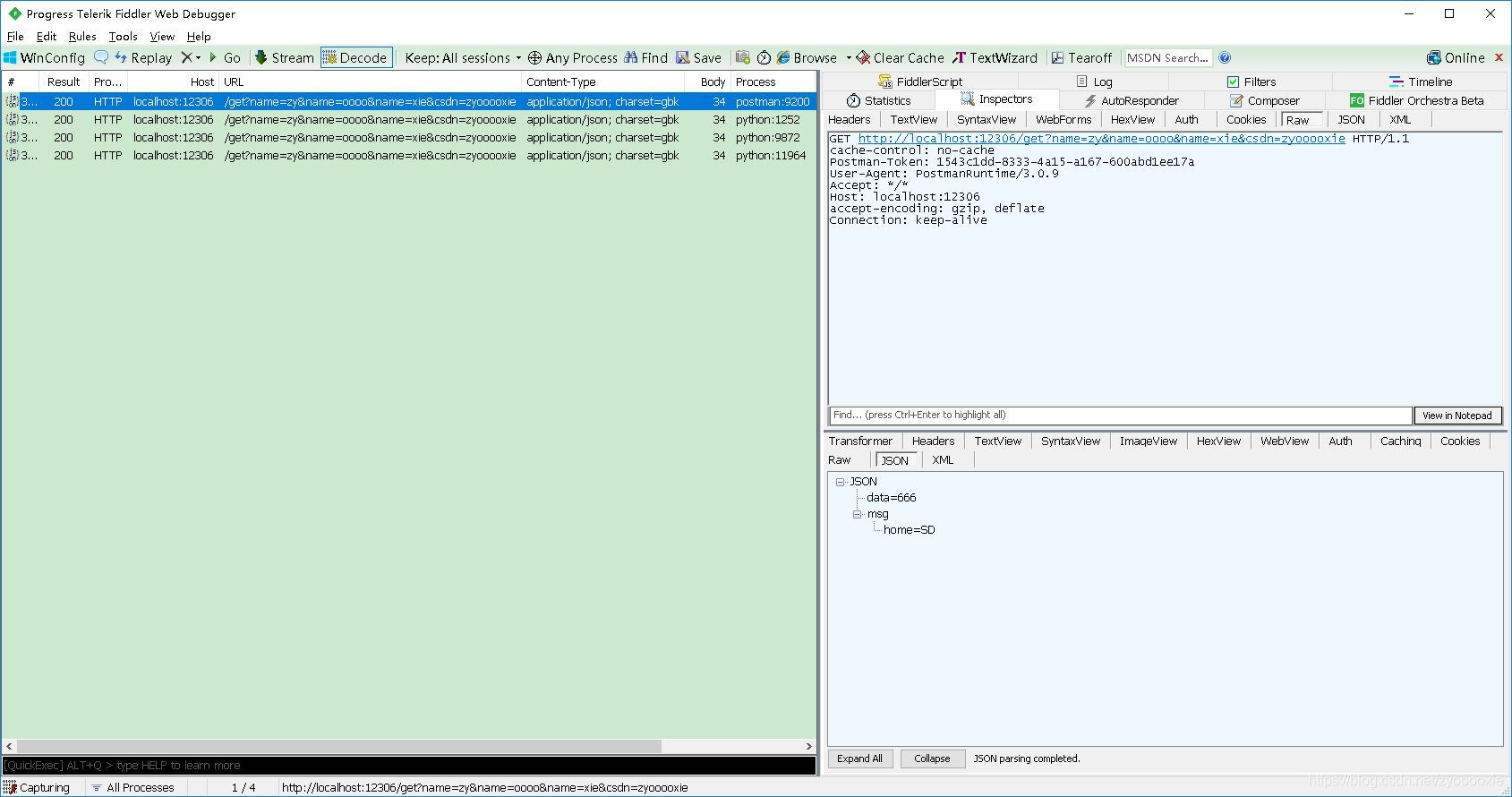1512x797 pixels.
Task: Click the Find text input field
Action: [1120, 415]
